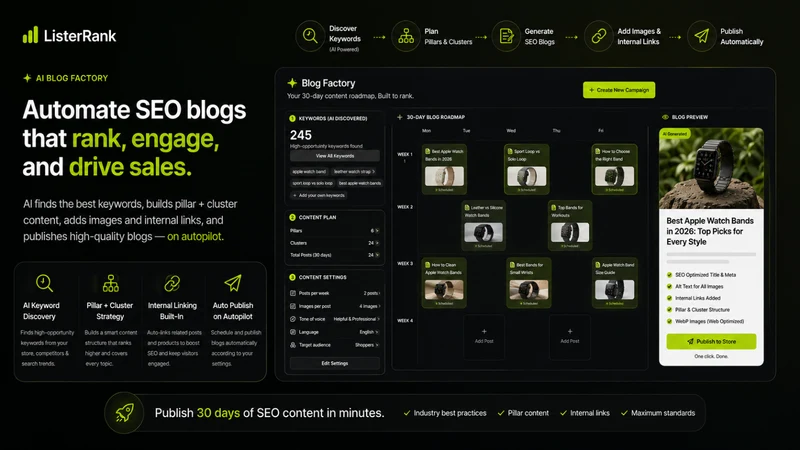The height and width of the screenshot is (450, 800).
Task: Click the Industry best practices checkmark
Action: [x=407, y=413]
